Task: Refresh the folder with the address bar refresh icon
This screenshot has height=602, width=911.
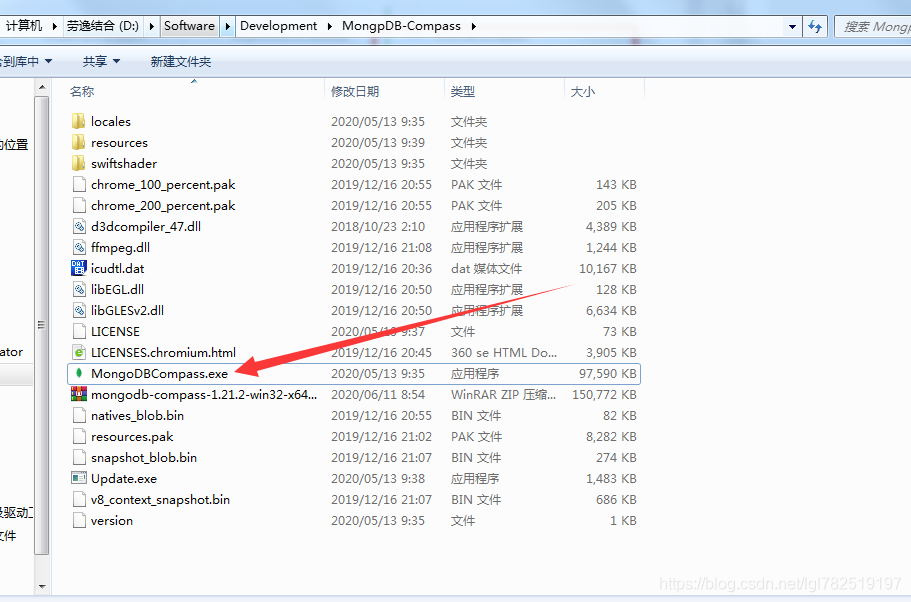Action: (x=815, y=26)
